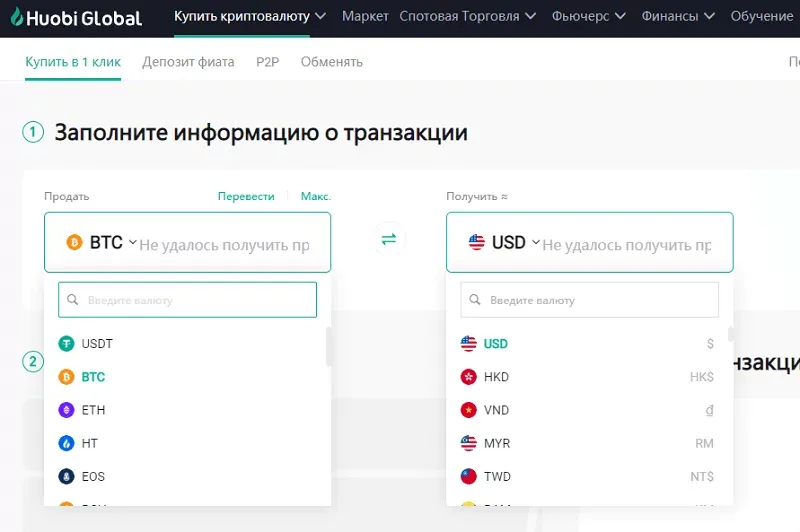
Task: Click the receive amount input field
Action: tap(627, 245)
